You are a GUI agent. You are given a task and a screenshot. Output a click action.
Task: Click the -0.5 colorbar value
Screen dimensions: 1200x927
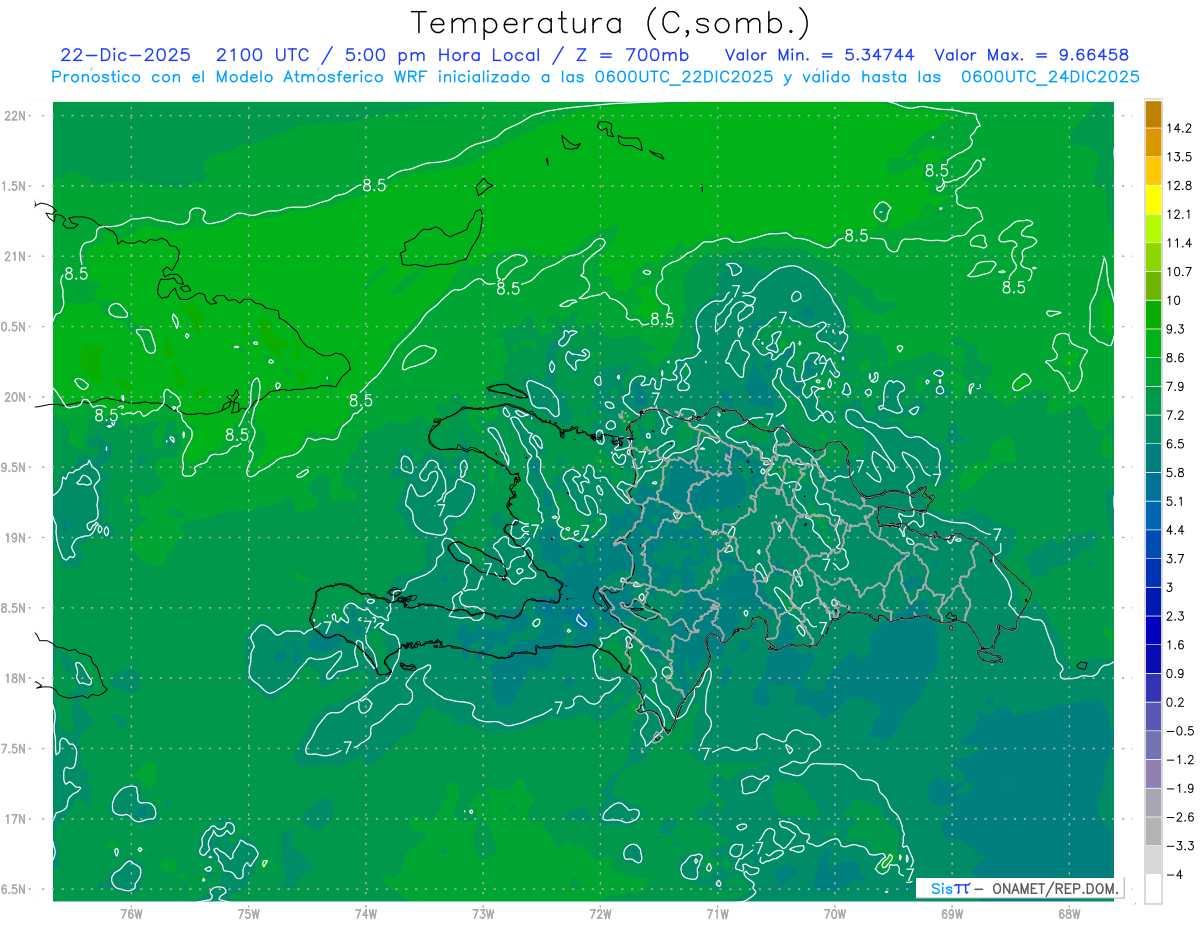tap(1180, 731)
